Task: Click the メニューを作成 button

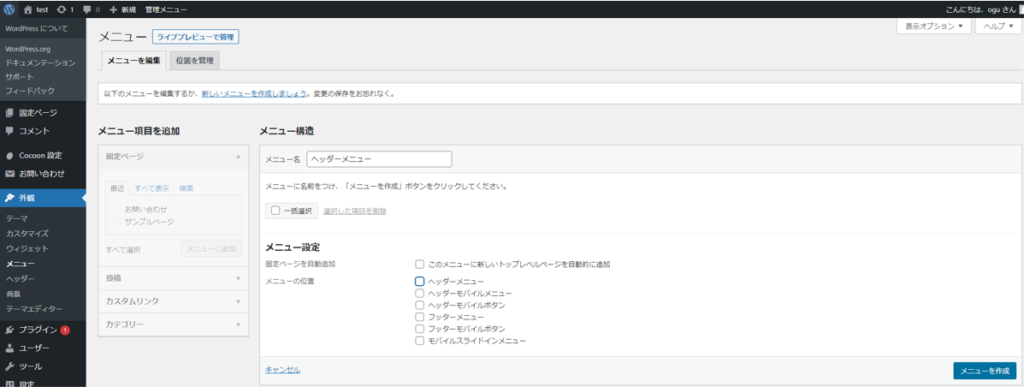Action: click(x=985, y=371)
